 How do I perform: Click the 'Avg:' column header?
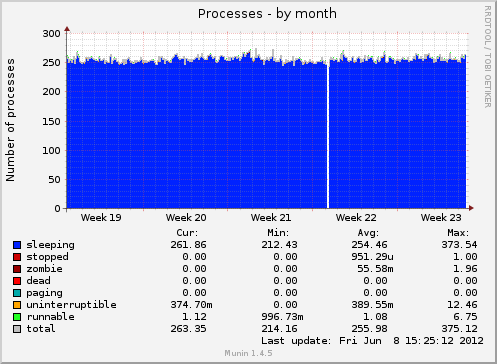(x=368, y=233)
